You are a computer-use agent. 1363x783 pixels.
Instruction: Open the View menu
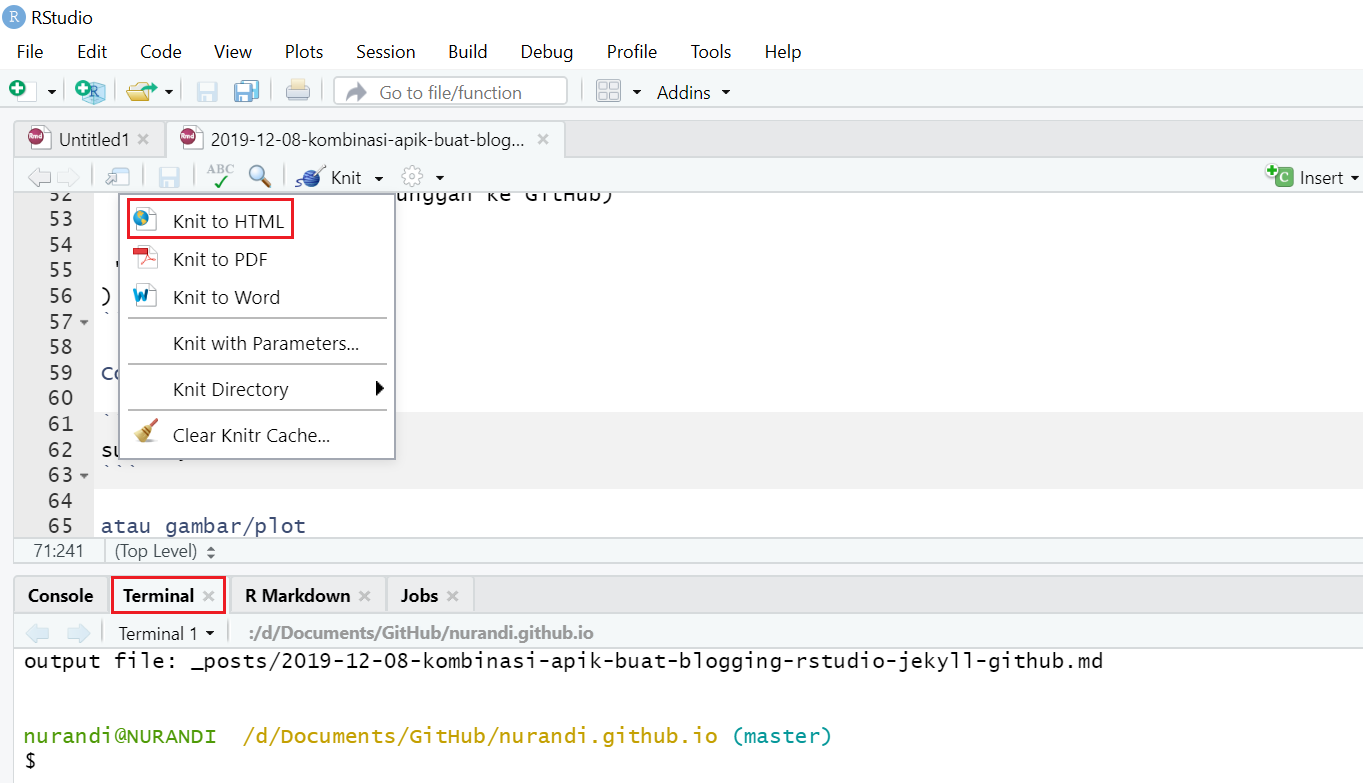tap(233, 51)
